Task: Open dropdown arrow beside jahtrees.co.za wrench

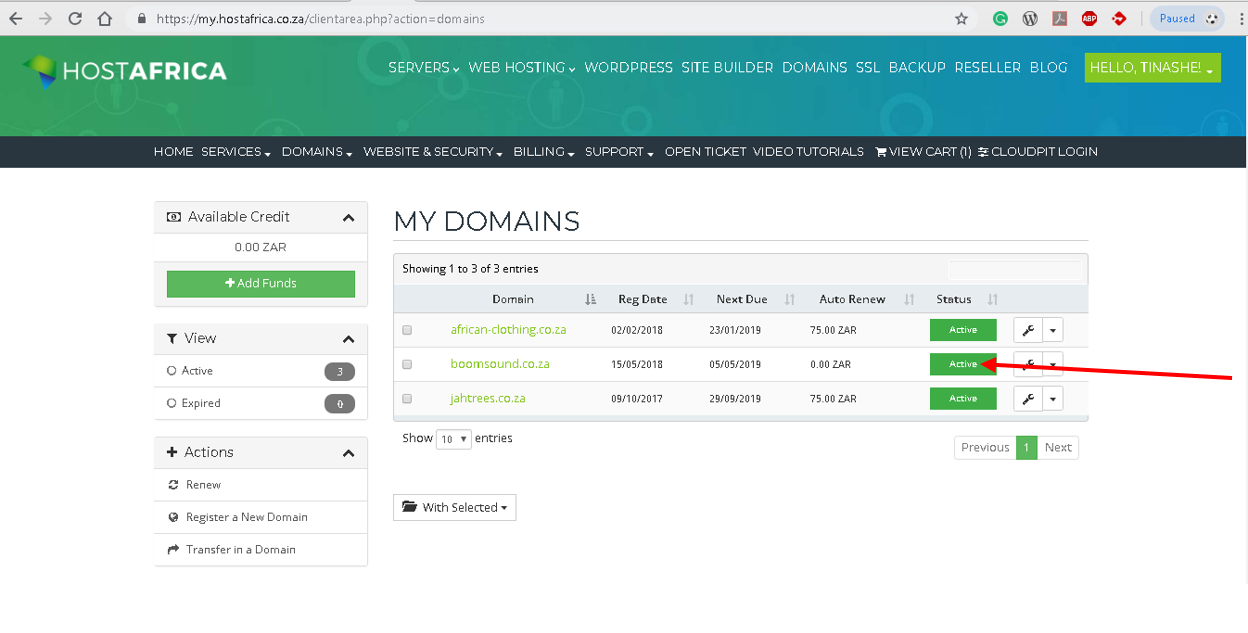Action: pos(1053,399)
